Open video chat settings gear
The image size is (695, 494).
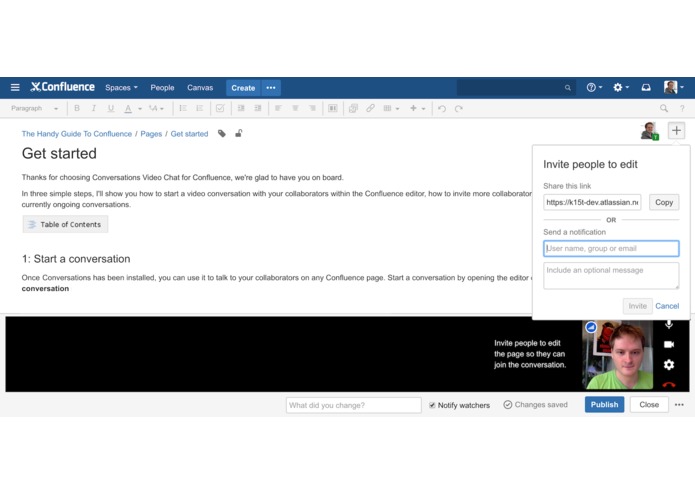coord(669,365)
